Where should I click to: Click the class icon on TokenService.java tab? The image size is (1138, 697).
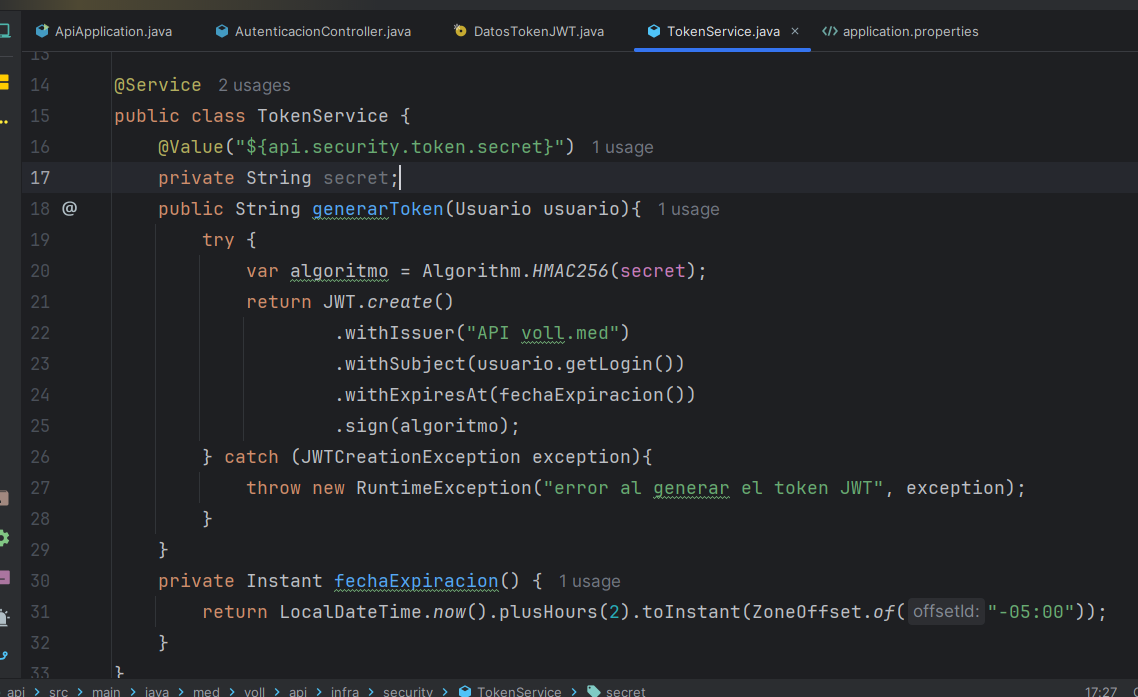tap(654, 31)
